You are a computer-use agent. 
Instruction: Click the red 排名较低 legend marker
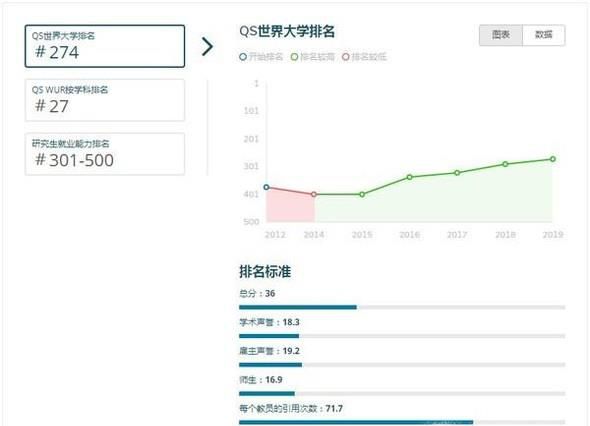[345, 57]
